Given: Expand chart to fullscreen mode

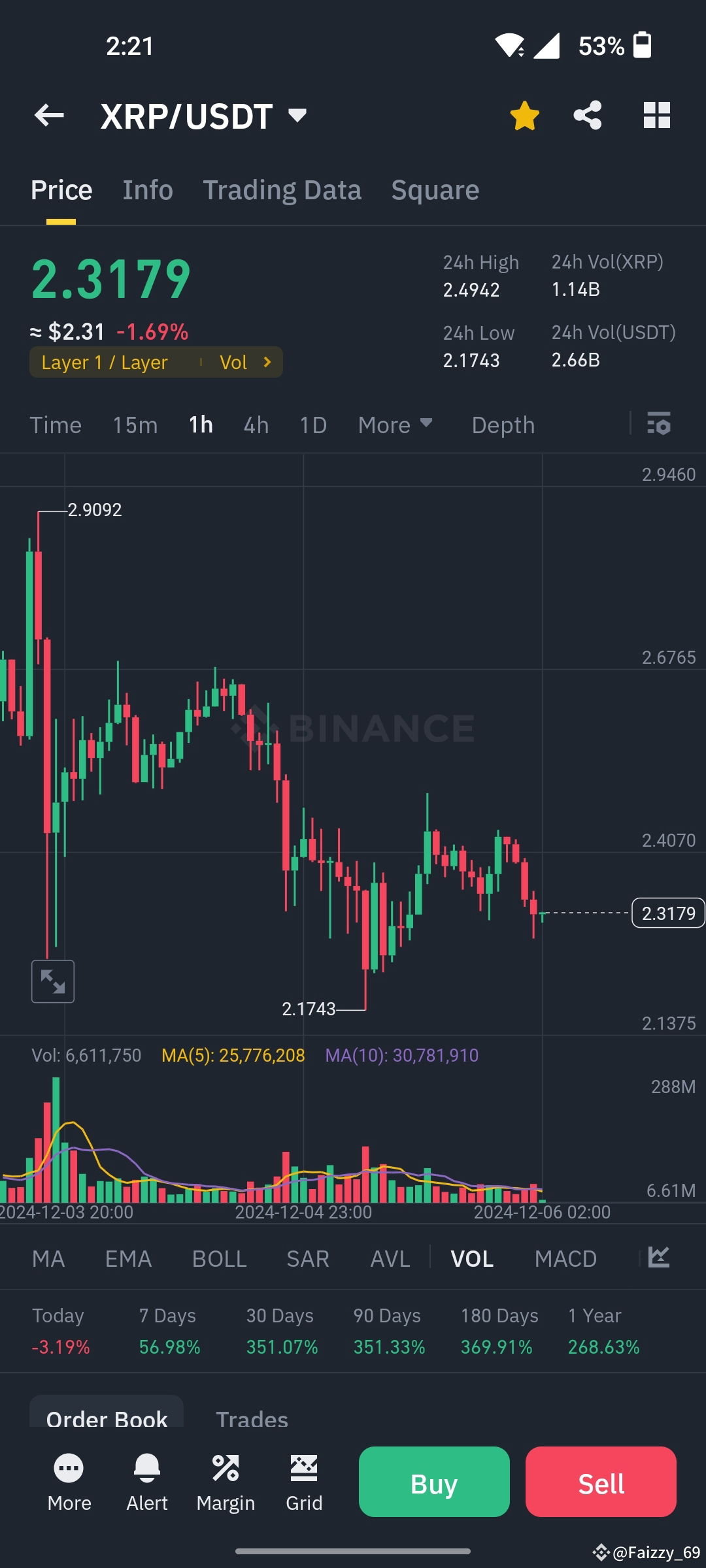Looking at the screenshot, I should point(52,981).
